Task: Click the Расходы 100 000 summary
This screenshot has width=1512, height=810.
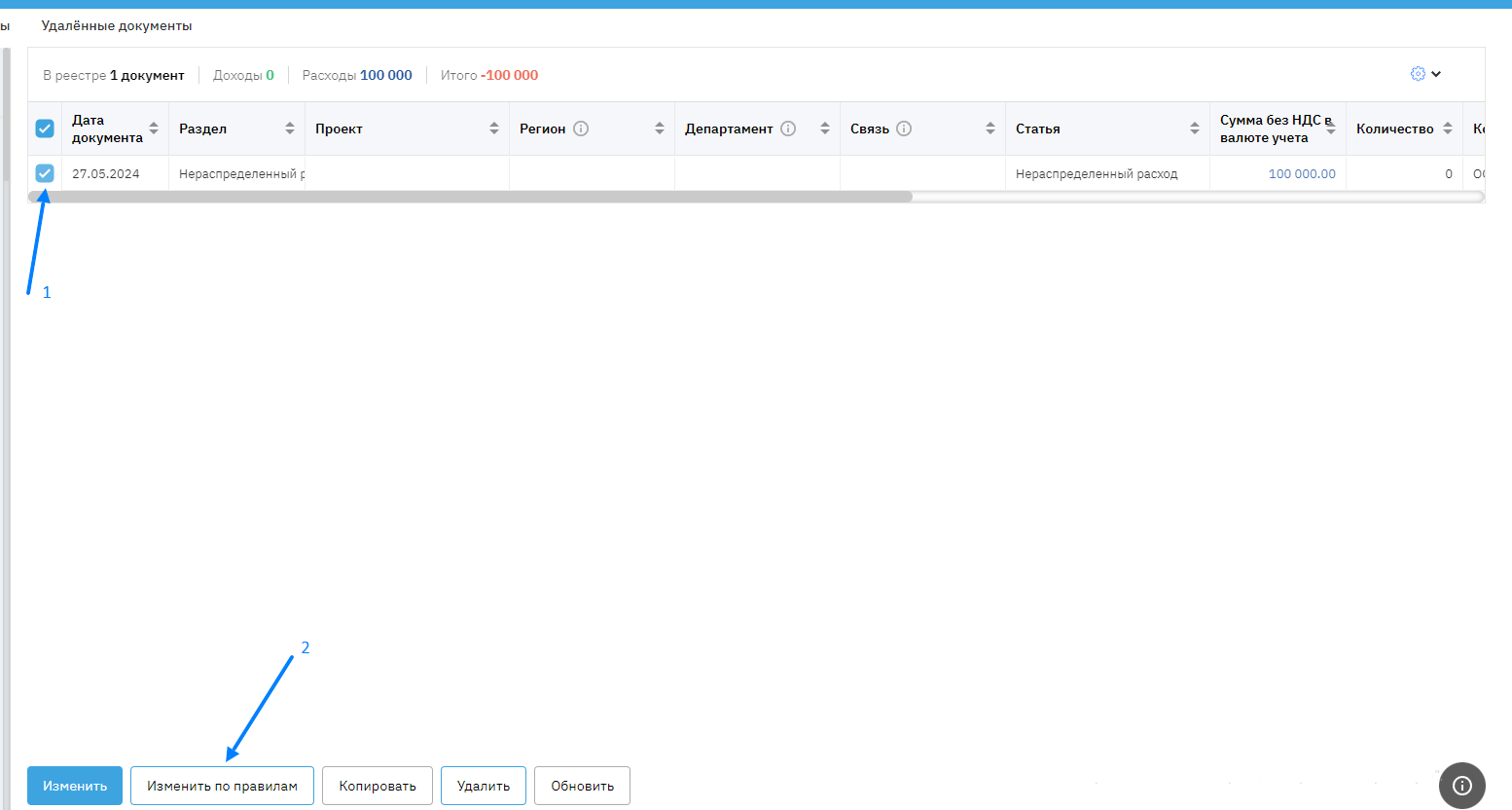Action: [357, 75]
